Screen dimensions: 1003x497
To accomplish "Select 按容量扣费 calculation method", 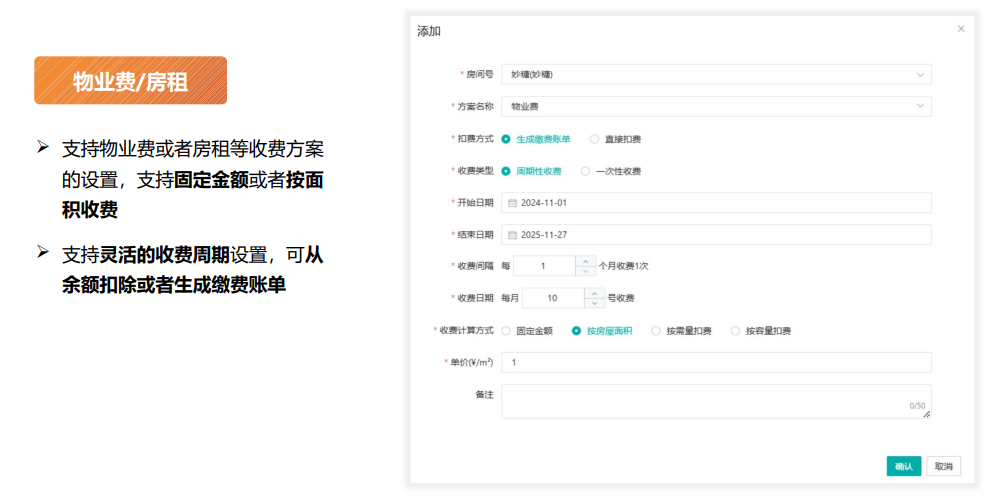I will 761,331.
